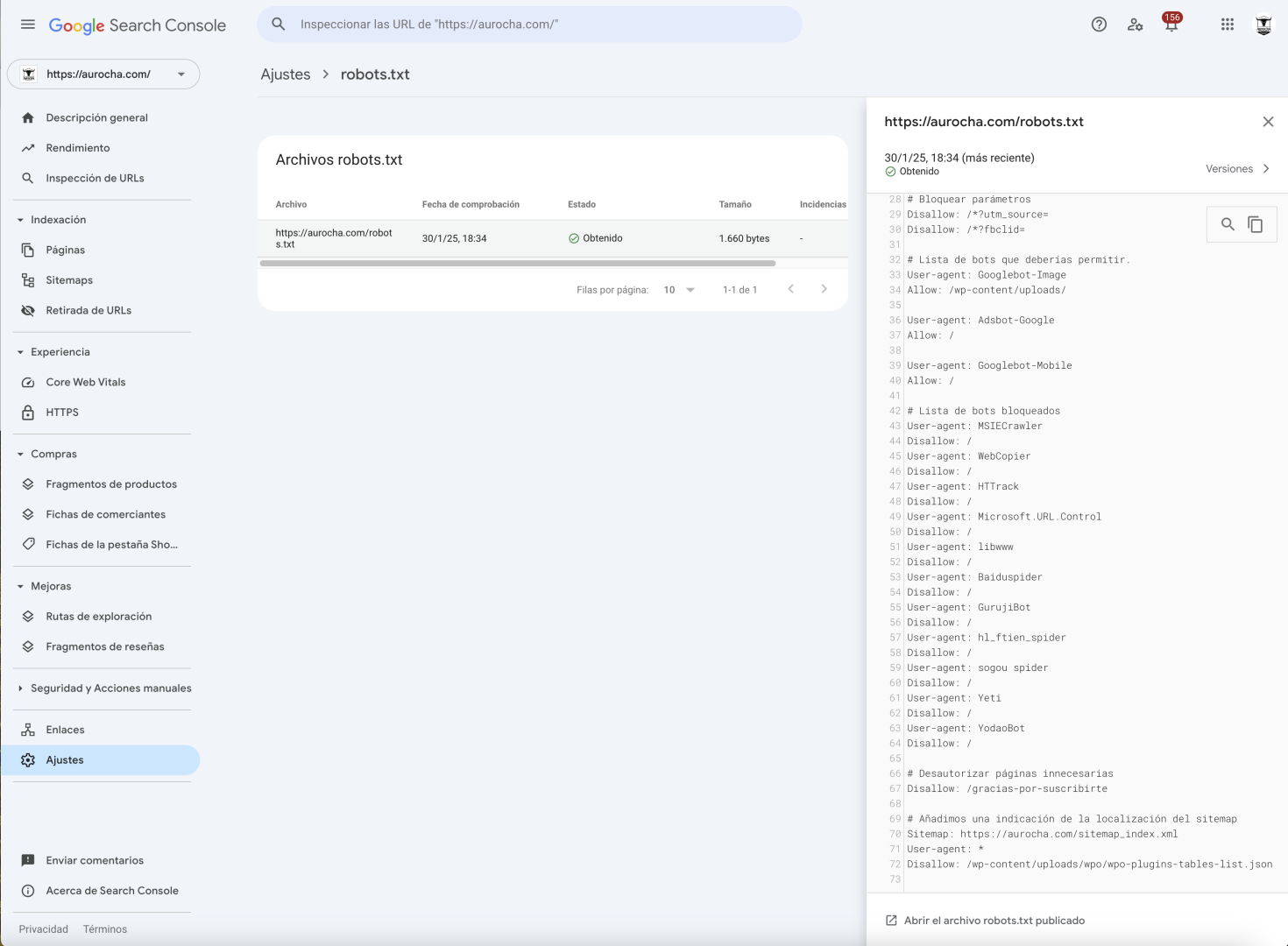This screenshot has width=1288, height=946.
Task: Click the Core Web Vitals gauge icon
Action: tap(28, 382)
